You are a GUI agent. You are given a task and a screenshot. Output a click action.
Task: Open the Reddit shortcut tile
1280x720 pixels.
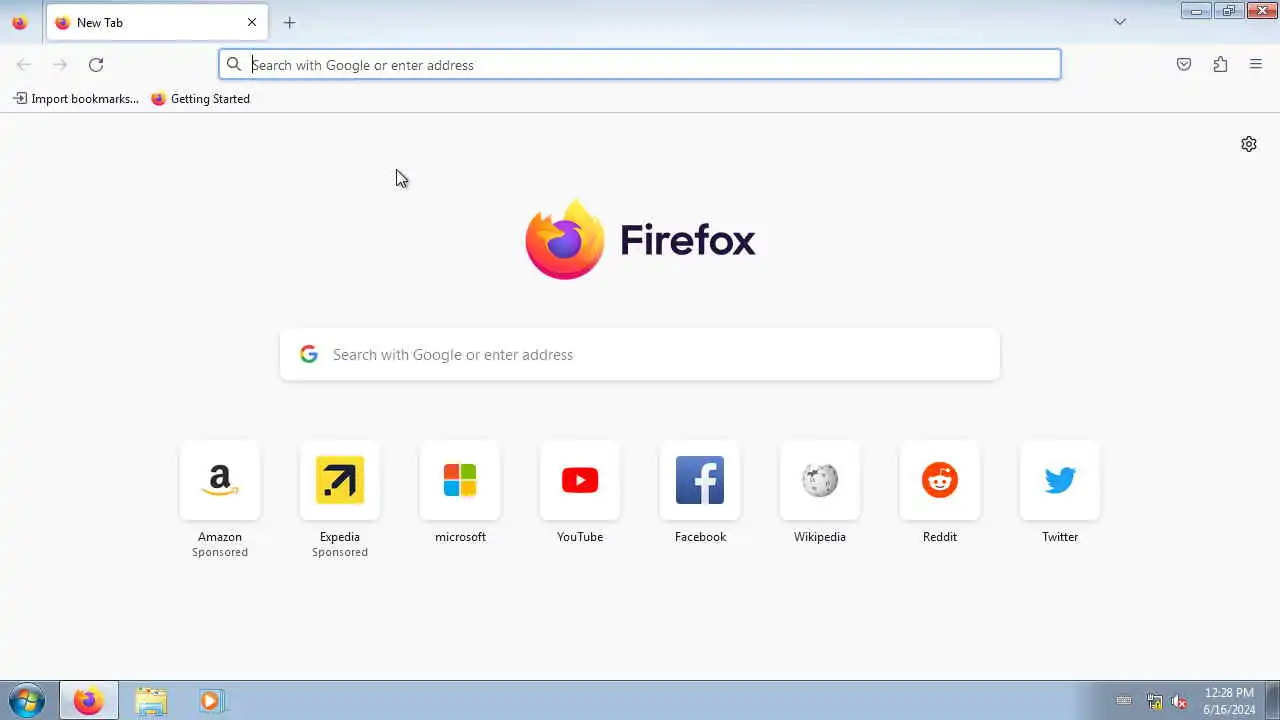click(x=940, y=480)
